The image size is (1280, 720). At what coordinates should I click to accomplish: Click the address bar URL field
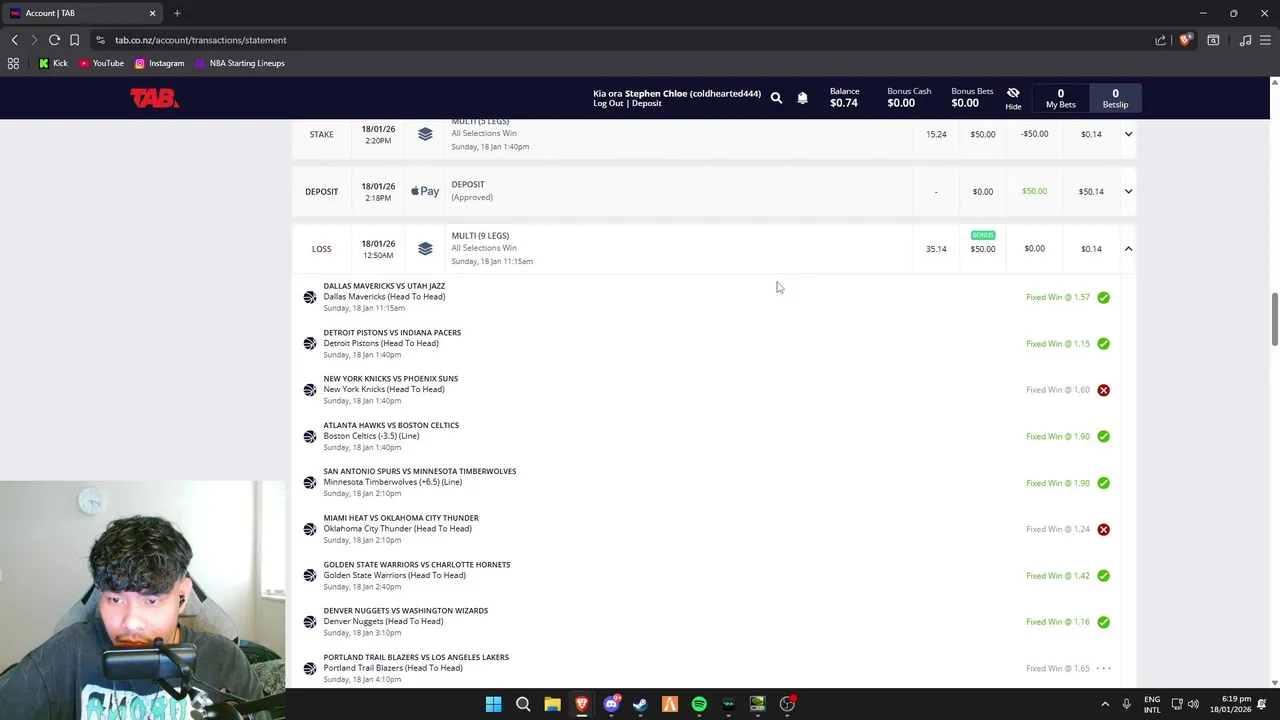click(620, 40)
